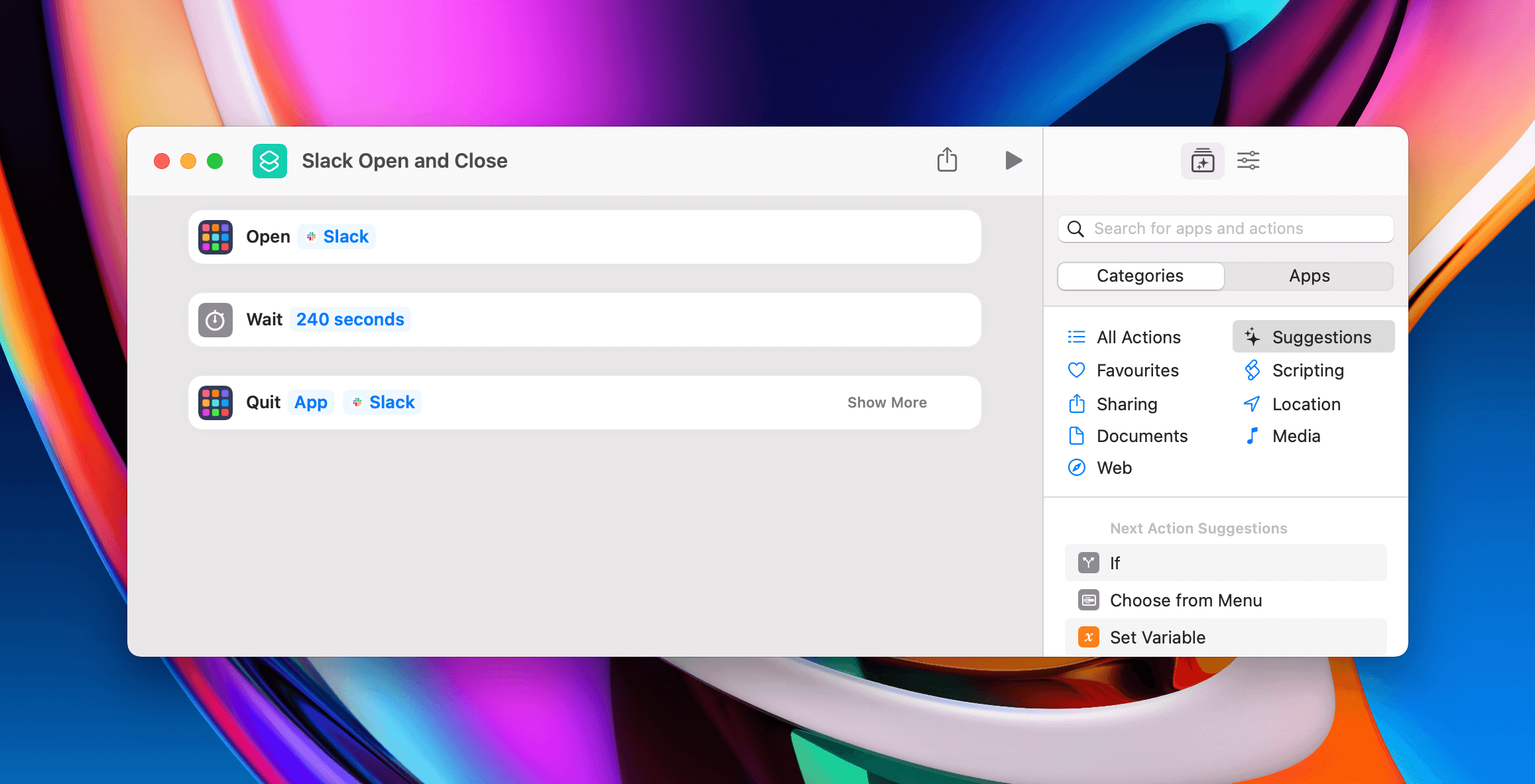Run the shortcut with play button
This screenshot has width=1535, height=784.
coord(1013,160)
